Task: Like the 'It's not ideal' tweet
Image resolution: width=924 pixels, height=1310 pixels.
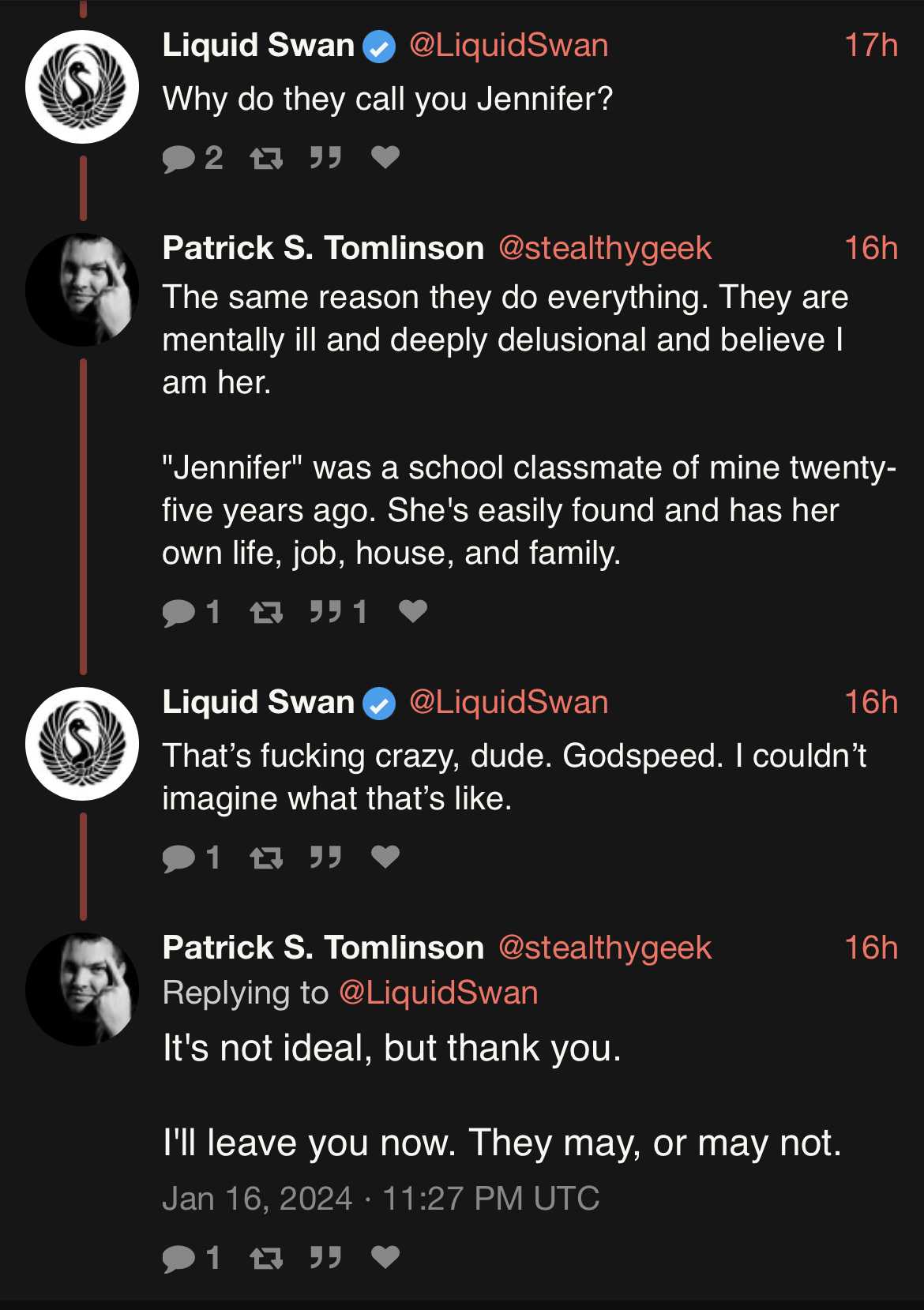Action: click(x=385, y=1256)
